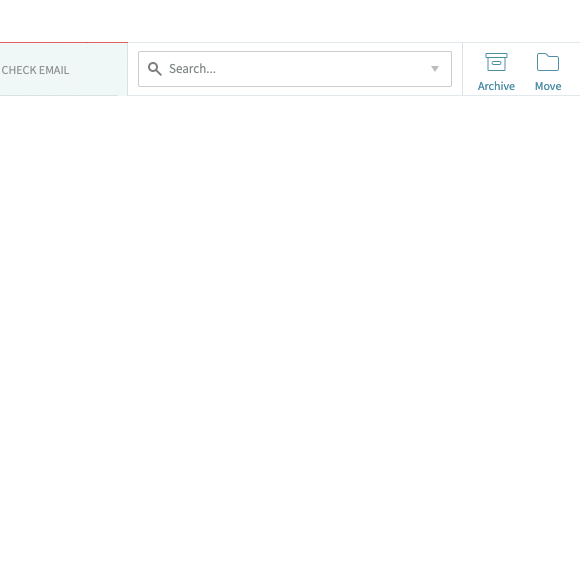Place cursor in the Search... text box
This screenshot has width=580, height=580.
pyautogui.click(x=295, y=69)
